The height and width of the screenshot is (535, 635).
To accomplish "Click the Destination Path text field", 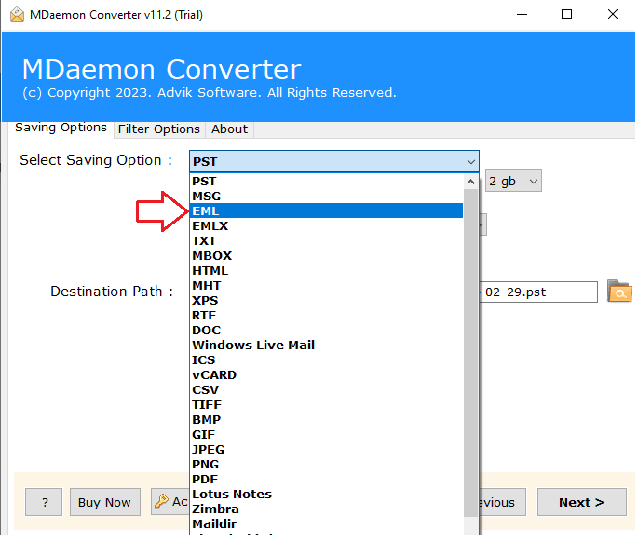I will click(539, 292).
